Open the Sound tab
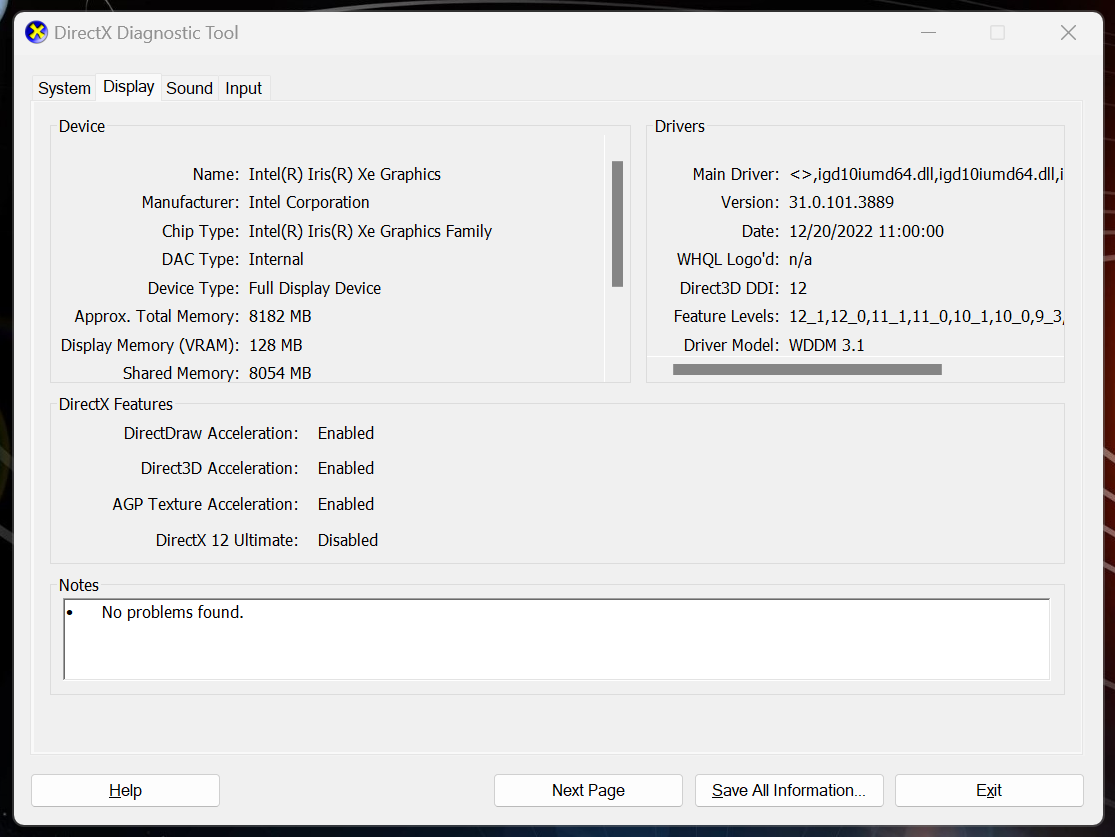This screenshot has width=1115, height=837. 189,88
